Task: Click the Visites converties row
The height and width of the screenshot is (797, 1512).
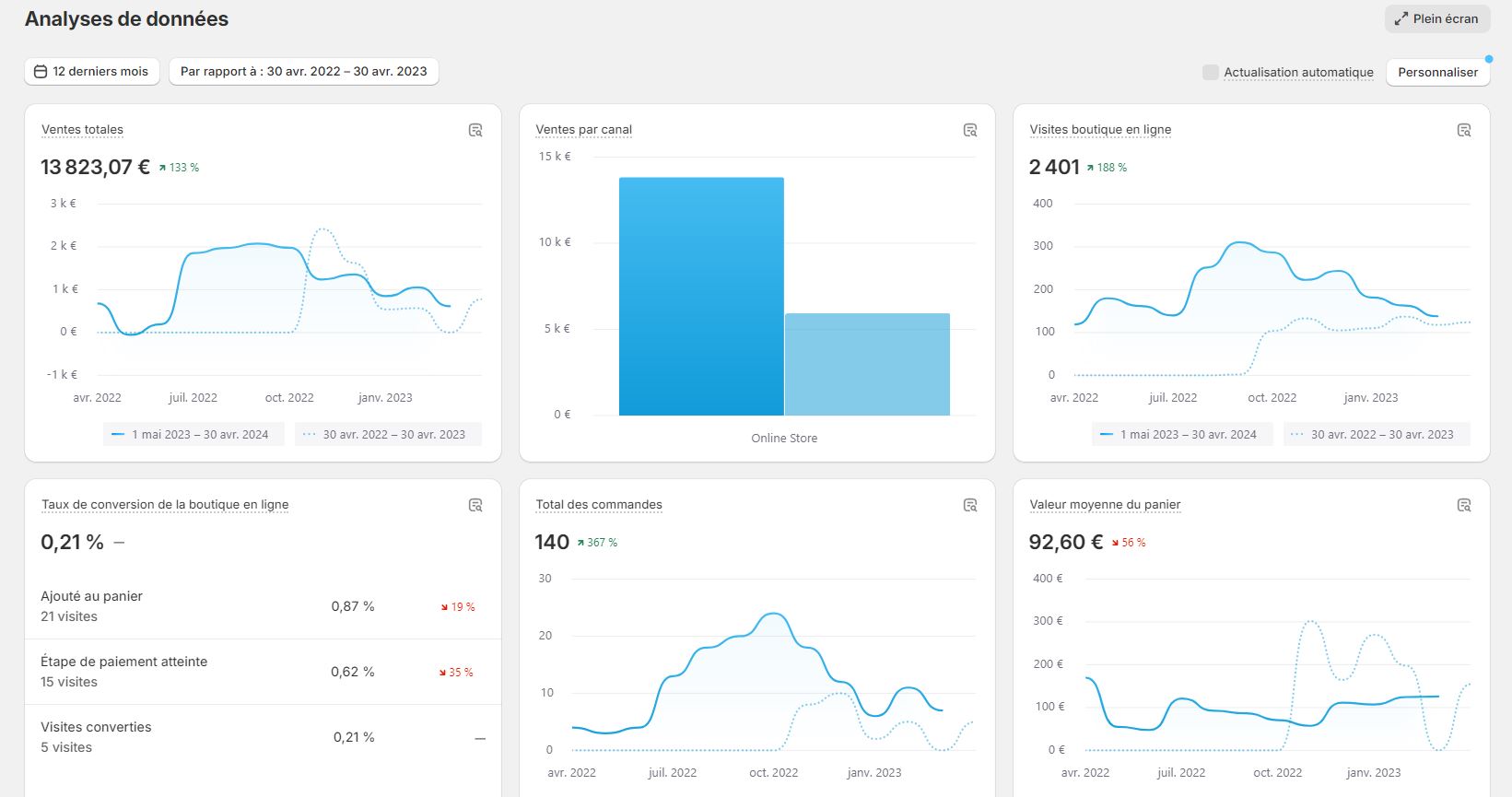Action: pos(264,737)
